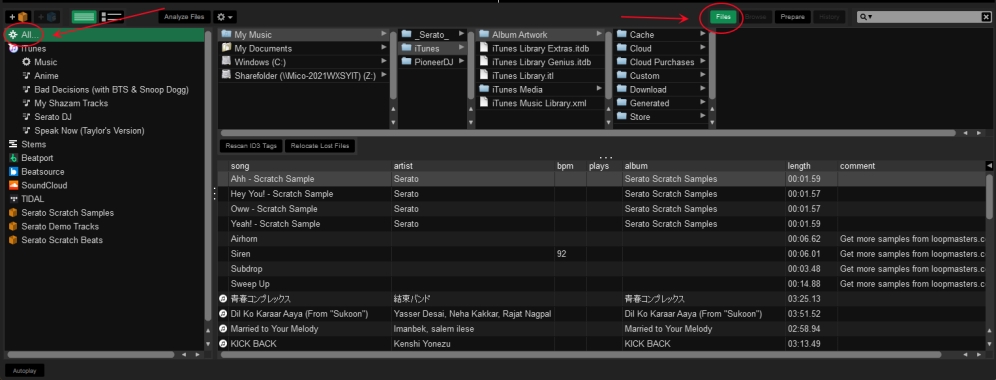Click the Windows (C:) drive icon
The width and height of the screenshot is (996, 380).
(x=226, y=62)
